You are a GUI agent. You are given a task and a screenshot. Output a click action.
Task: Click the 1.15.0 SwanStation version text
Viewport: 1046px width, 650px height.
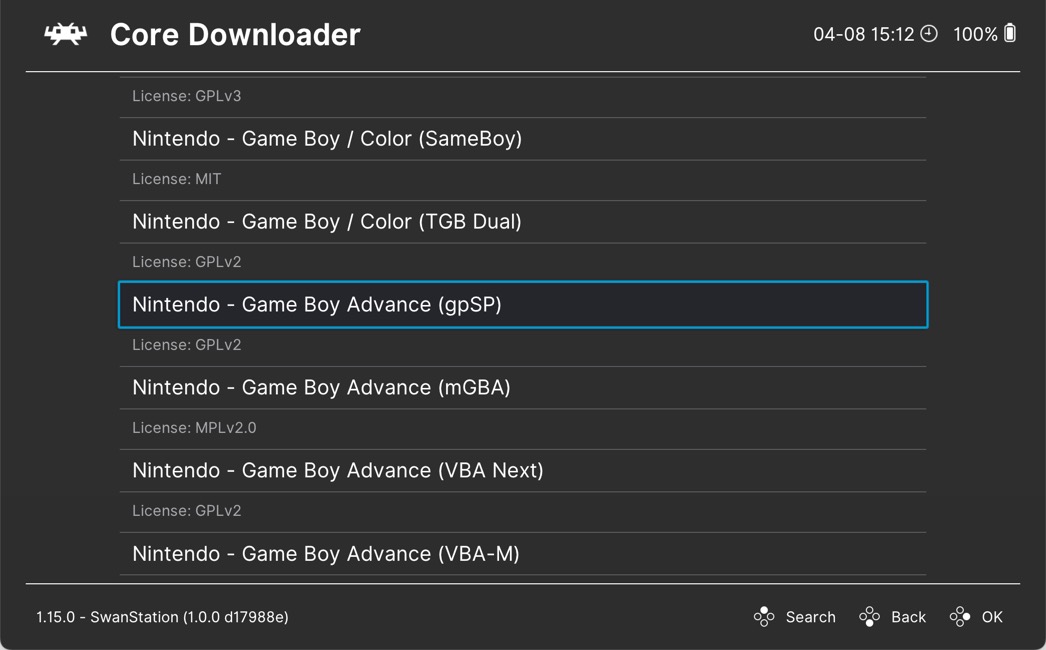coord(162,617)
